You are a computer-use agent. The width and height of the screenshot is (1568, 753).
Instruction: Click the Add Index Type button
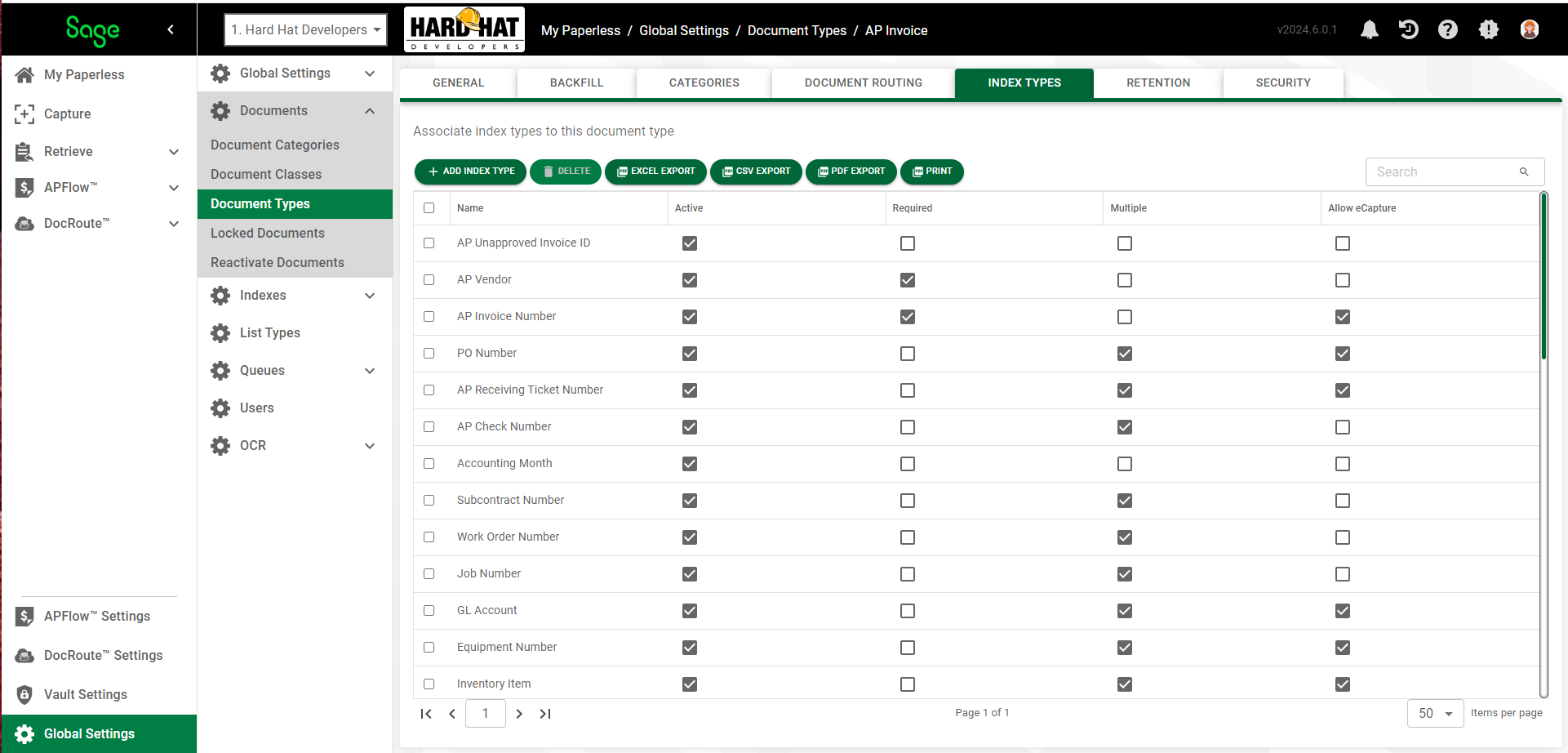point(470,172)
